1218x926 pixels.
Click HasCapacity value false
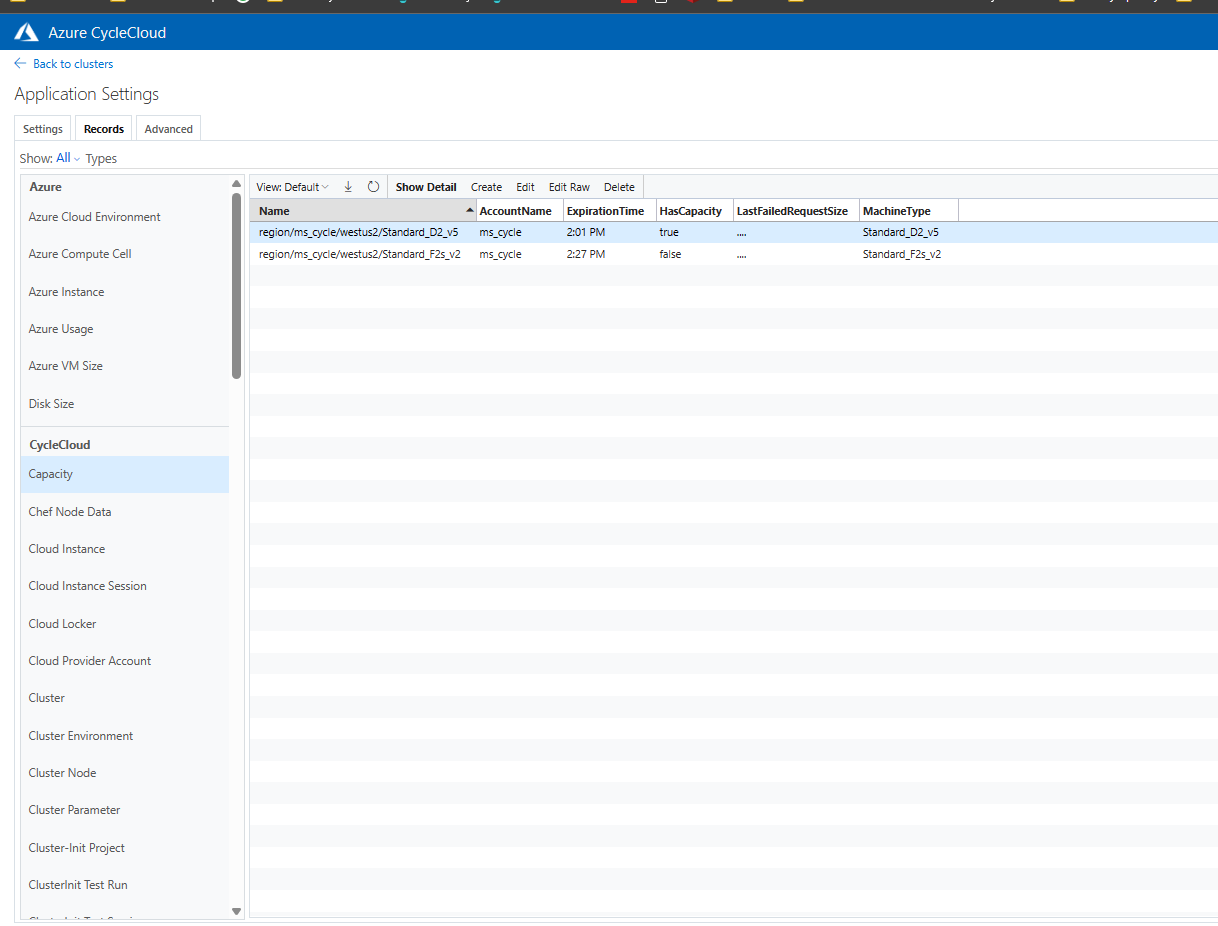click(x=671, y=254)
